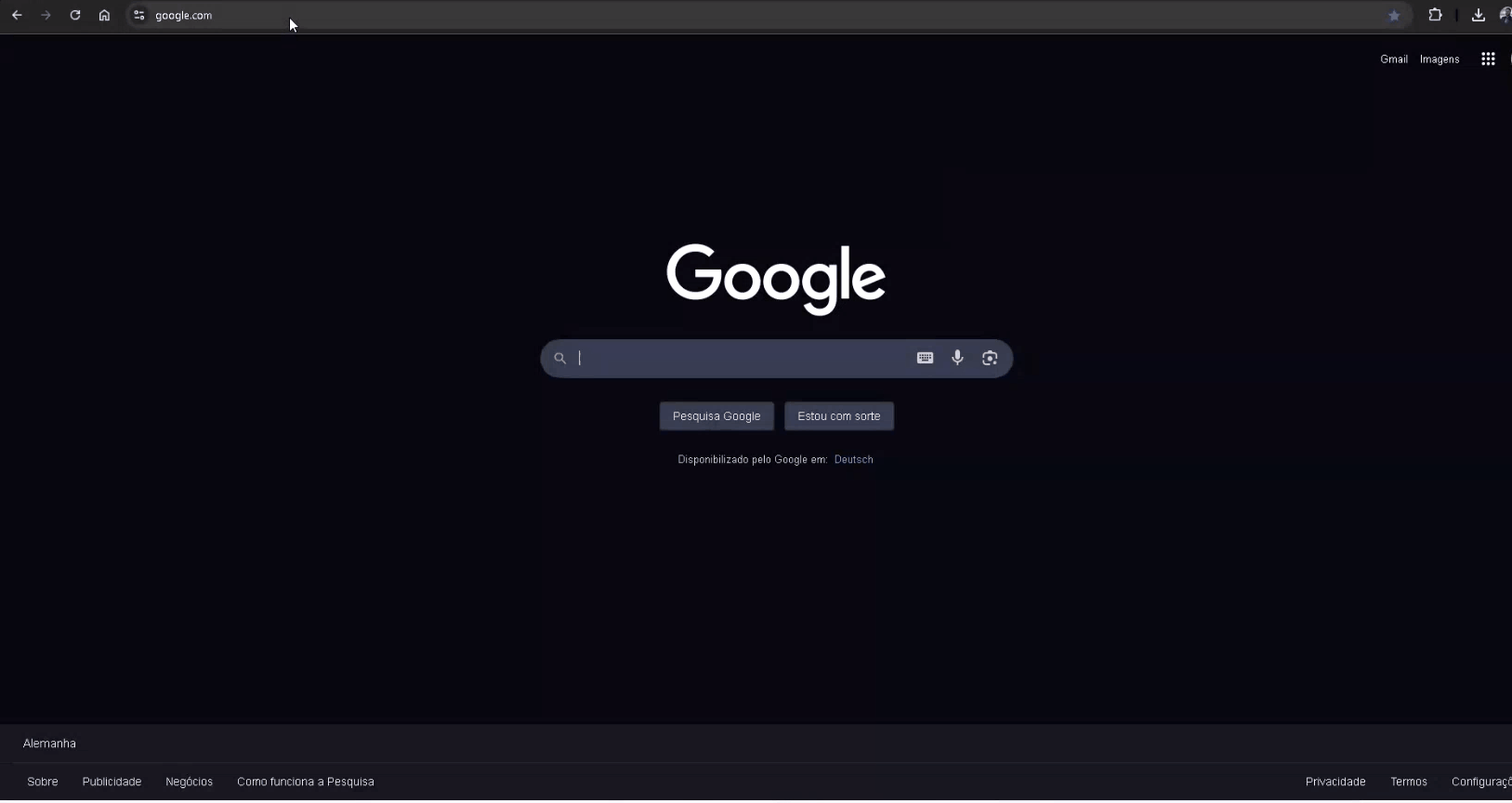Viewport: 1512px width, 803px height.
Task: Switch Google language to Deutsch
Action: [854, 460]
